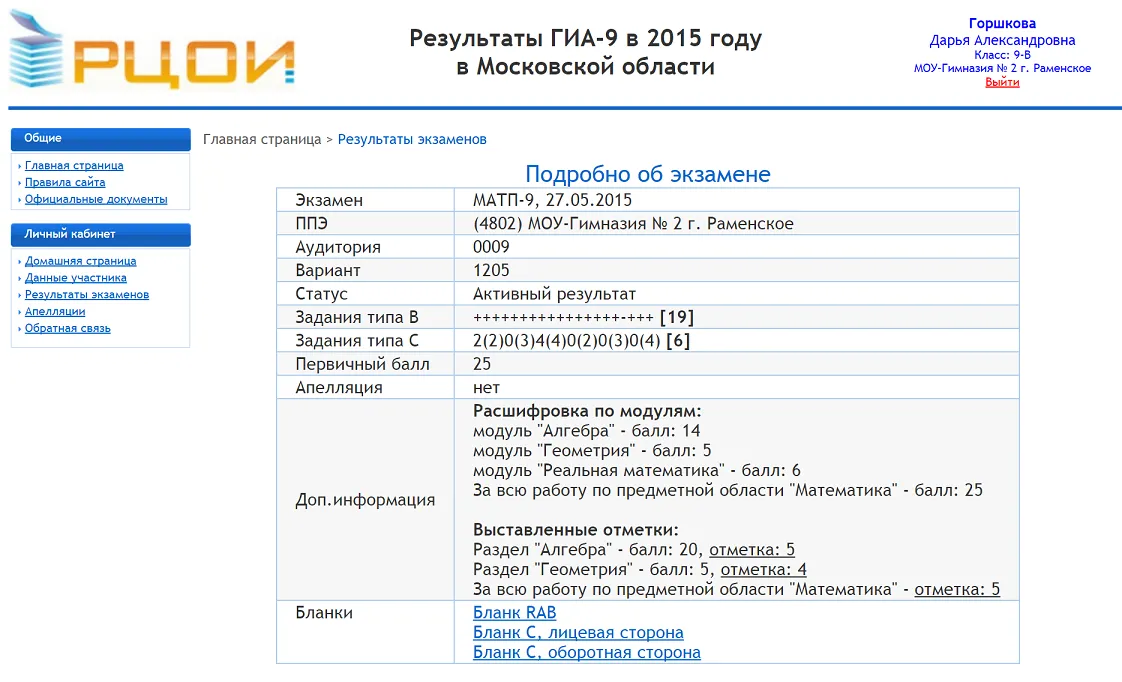Click the Личный кабинет section header
This screenshot has height=682, width=1122.
point(101,235)
